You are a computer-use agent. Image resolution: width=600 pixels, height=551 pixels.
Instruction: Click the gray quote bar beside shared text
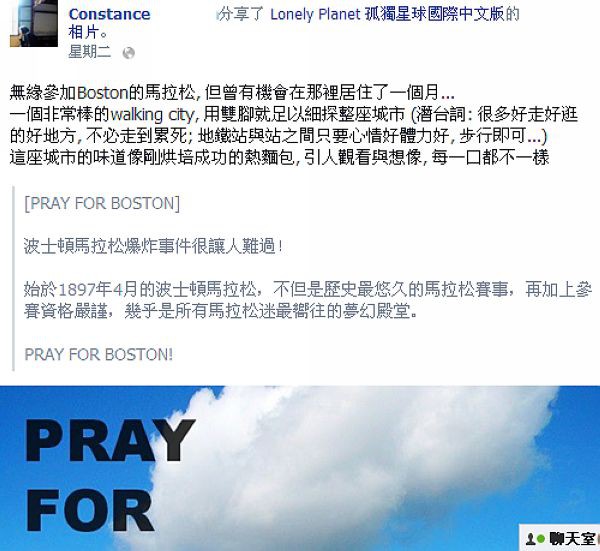(13, 279)
